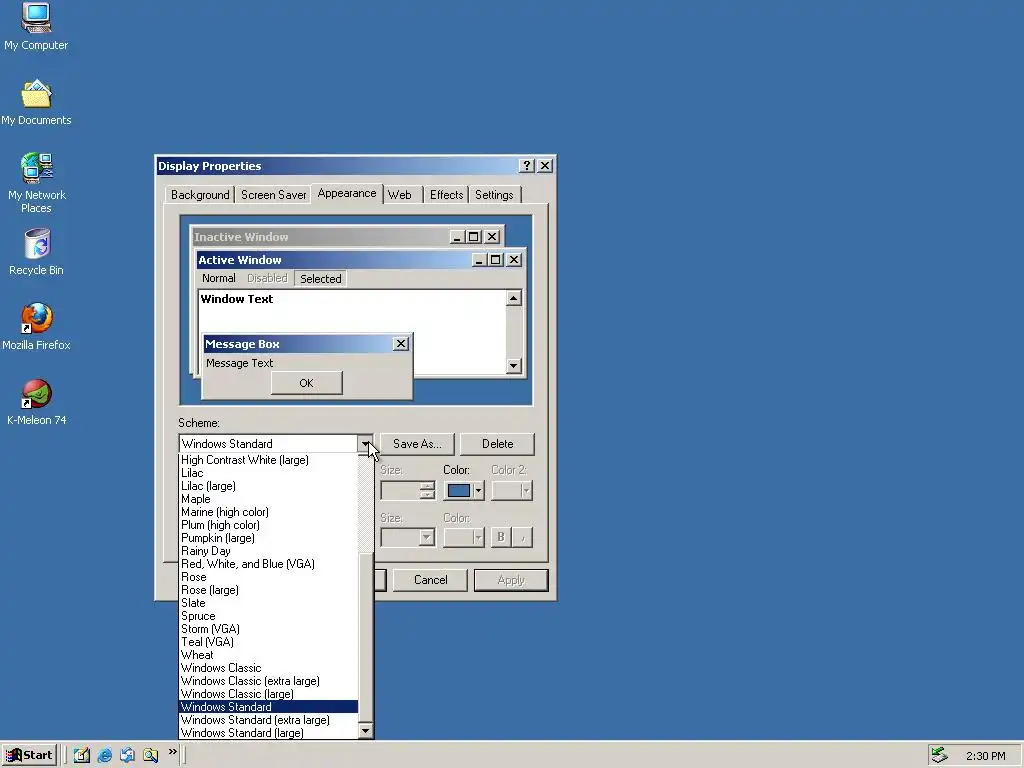Choose the Rainy Day scheme
Image resolution: width=1024 pixels, height=768 pixels.
268,551
